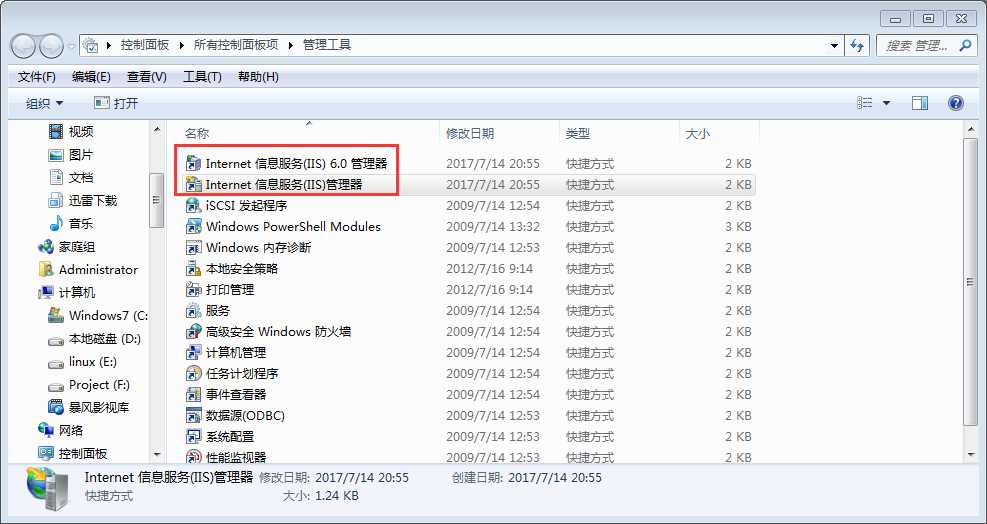Open the Internet 信息服务(IIS) 6.0 管理器 shortcut icon
The height and width of the screenshot is (524, 987).
[193, 164]
